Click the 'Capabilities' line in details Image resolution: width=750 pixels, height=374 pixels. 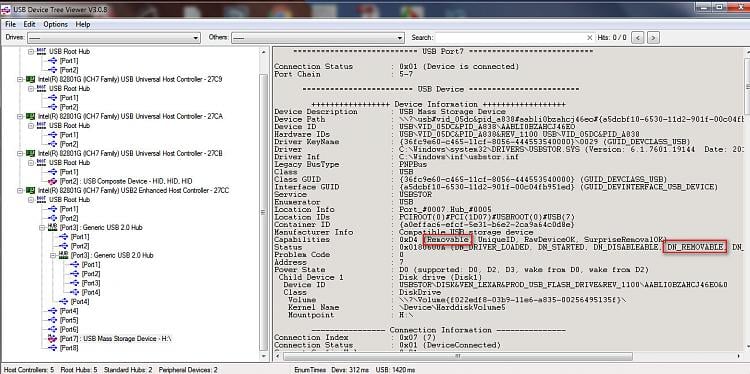click(x=470, y=239)
